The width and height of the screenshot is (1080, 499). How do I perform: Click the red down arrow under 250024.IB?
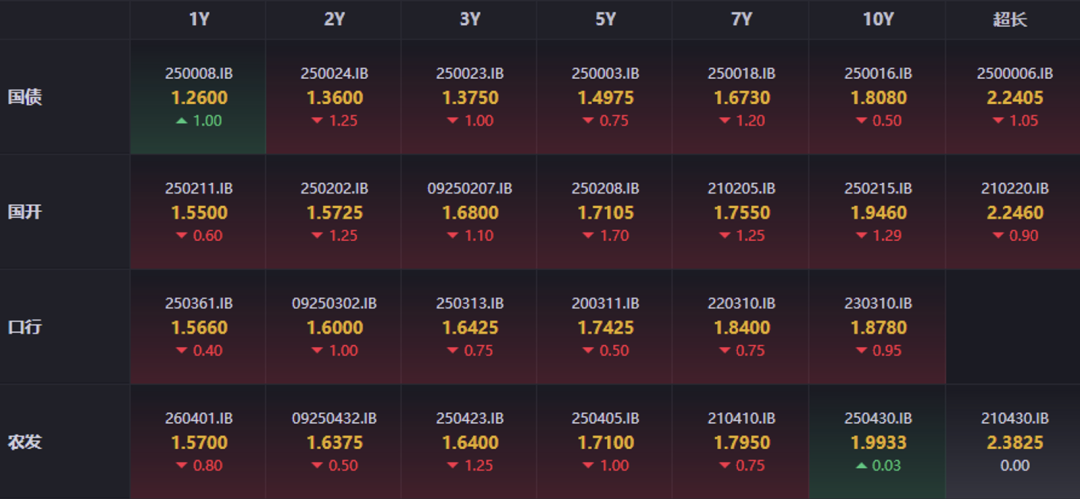tap(317, 121)
